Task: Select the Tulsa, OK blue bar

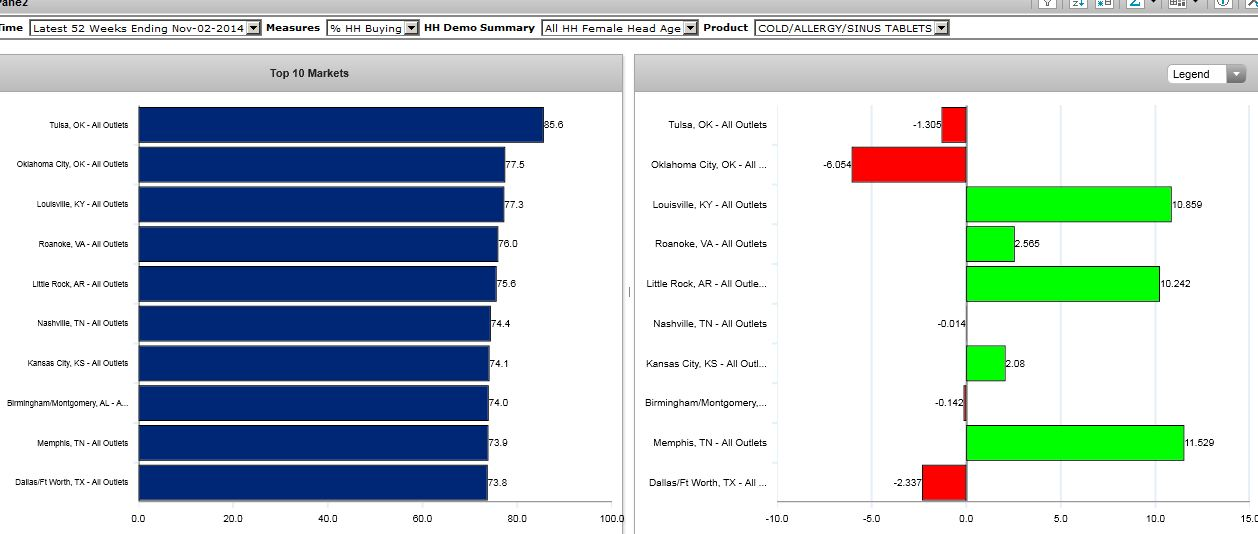Action: coord(340,125)
